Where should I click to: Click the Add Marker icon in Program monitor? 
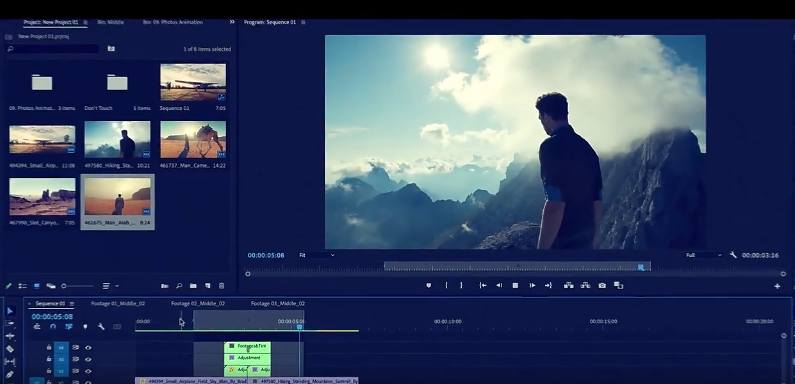(428, 286)
